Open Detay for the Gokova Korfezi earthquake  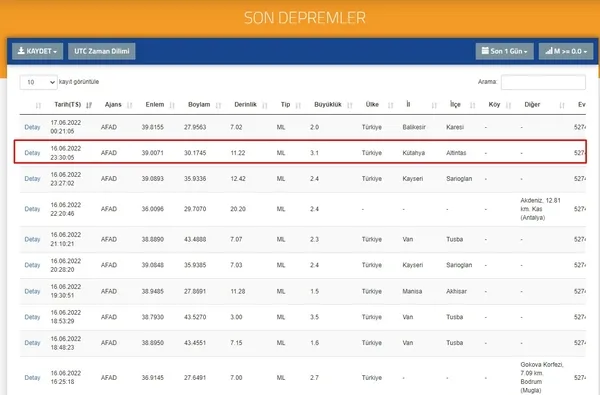tap(32, 377)
